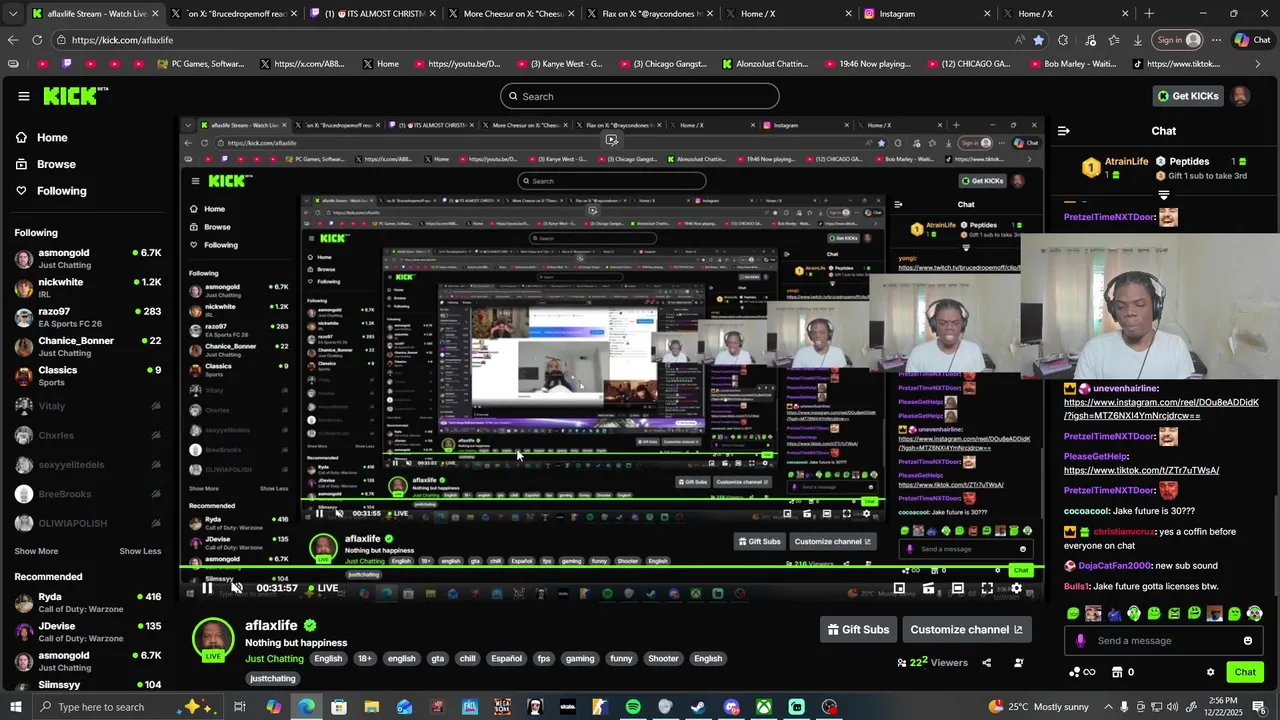Go to Home in Kick sidebar
This screenshot has height=720, width=1280.
point(52,138)
